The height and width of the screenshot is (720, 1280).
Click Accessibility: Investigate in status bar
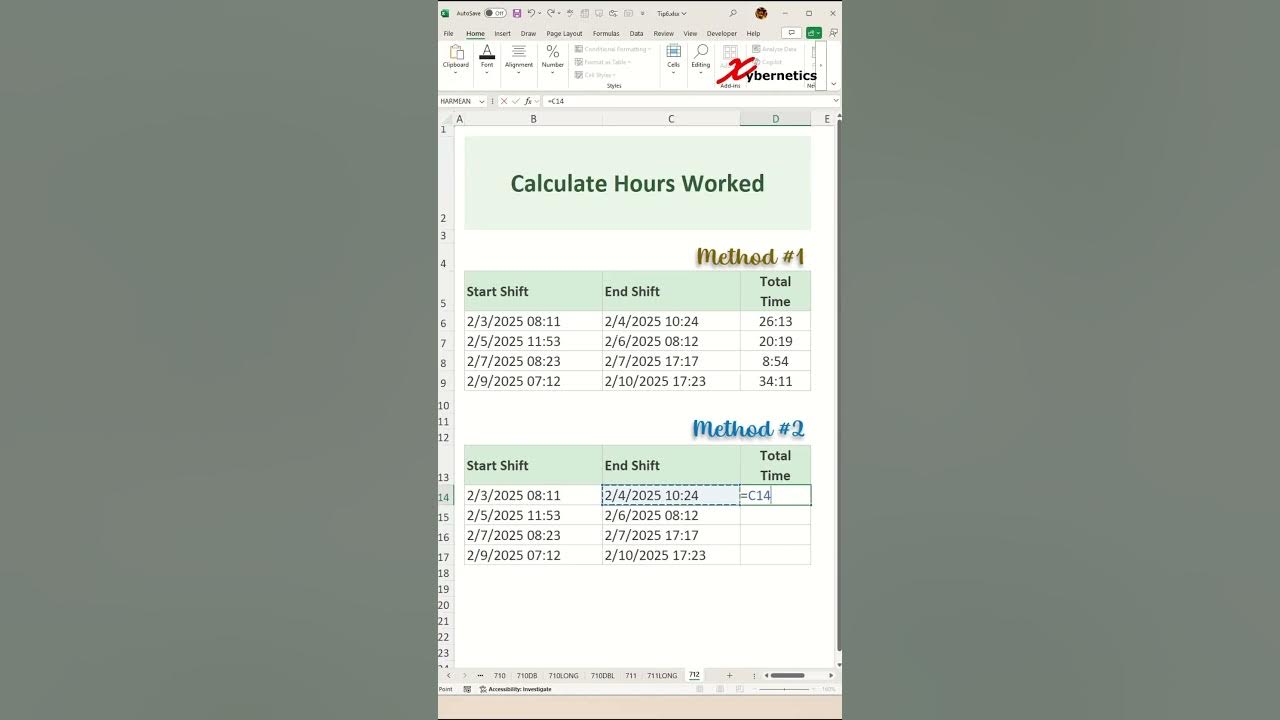tap(515, 689)
